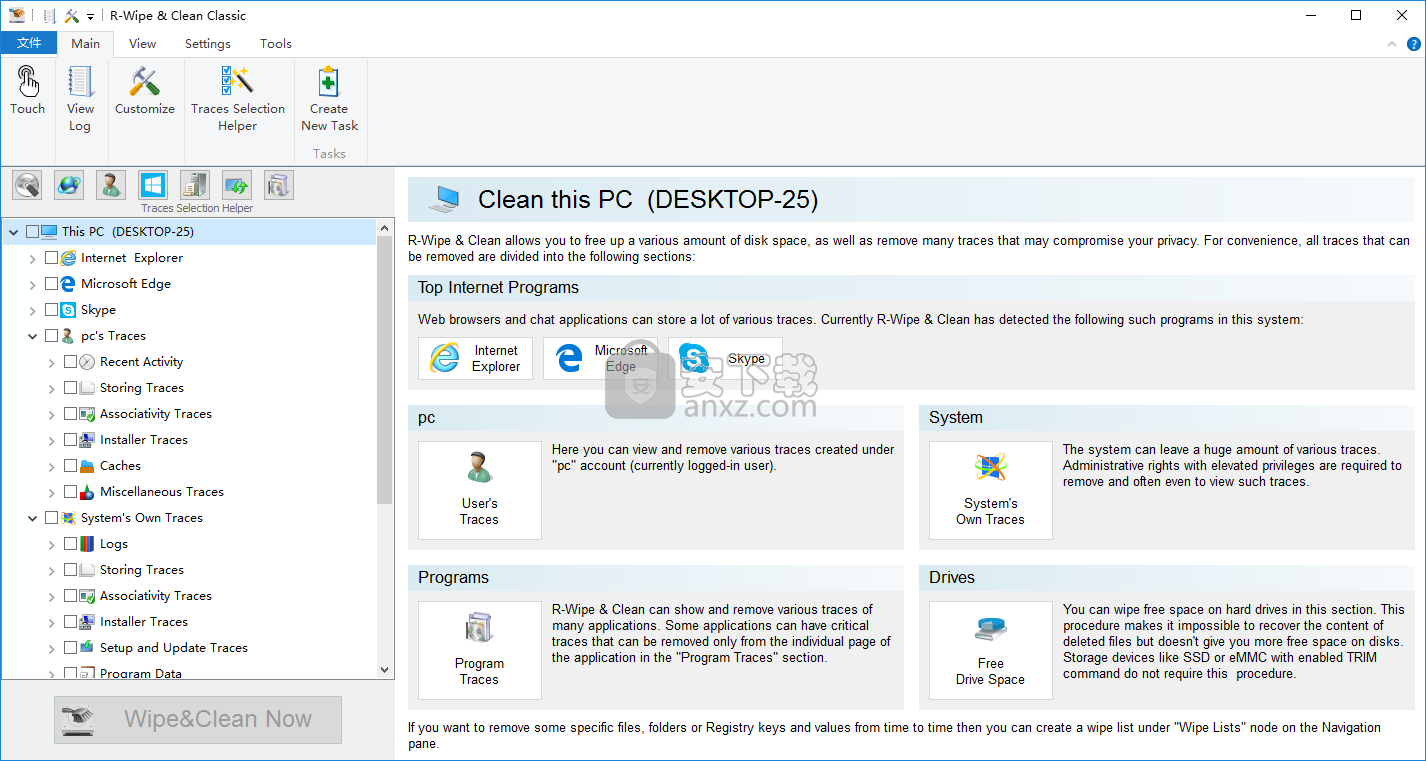Viewport: 1426px width, 761px height.
Task: Expand the Recent Activity node
Action: [x=52, y=362]
